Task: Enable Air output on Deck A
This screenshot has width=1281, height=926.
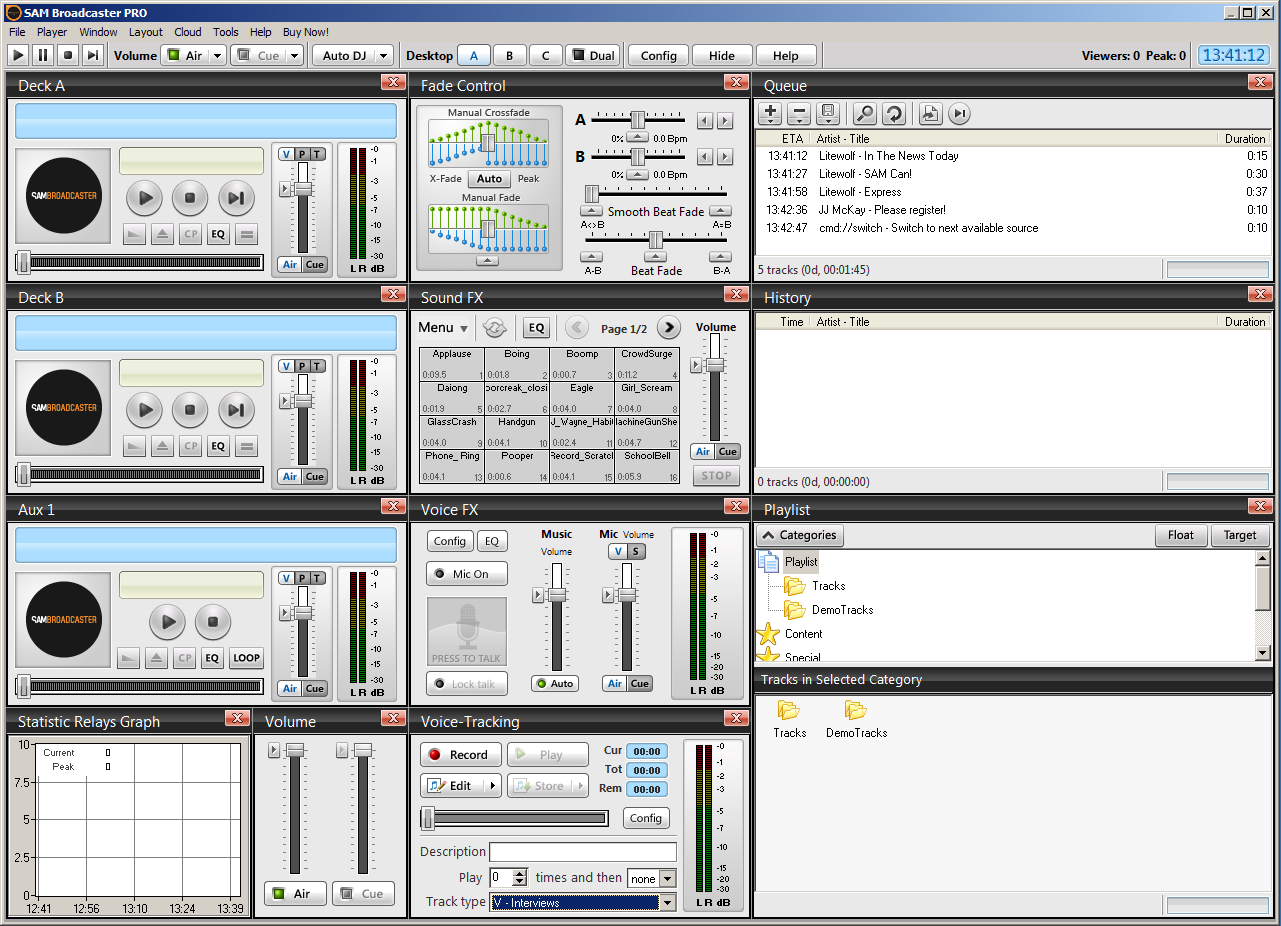Action: 290,265
